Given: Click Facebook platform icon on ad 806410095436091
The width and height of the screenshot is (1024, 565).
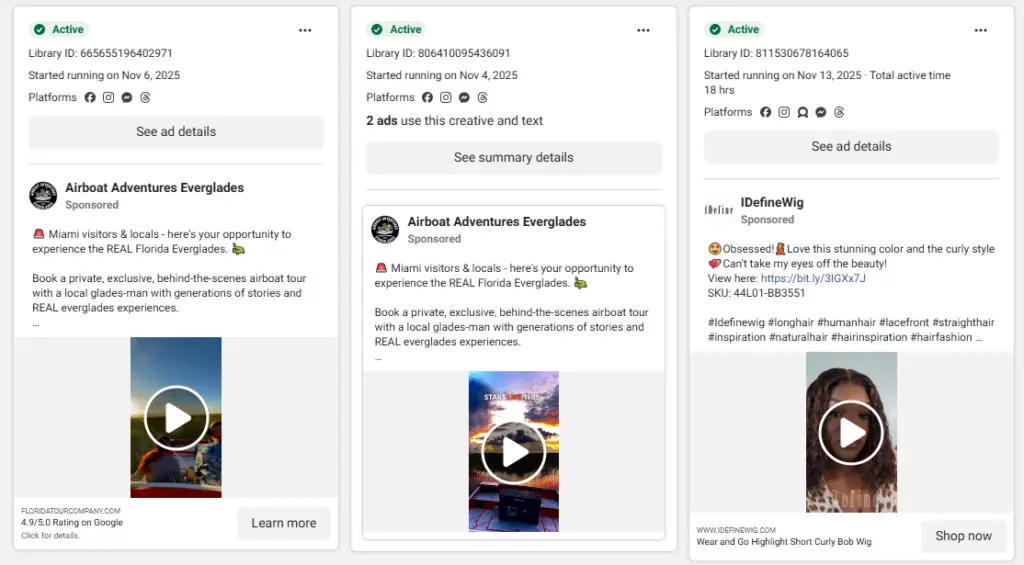Looking at the screenshot, I should (x=427, y=97).
